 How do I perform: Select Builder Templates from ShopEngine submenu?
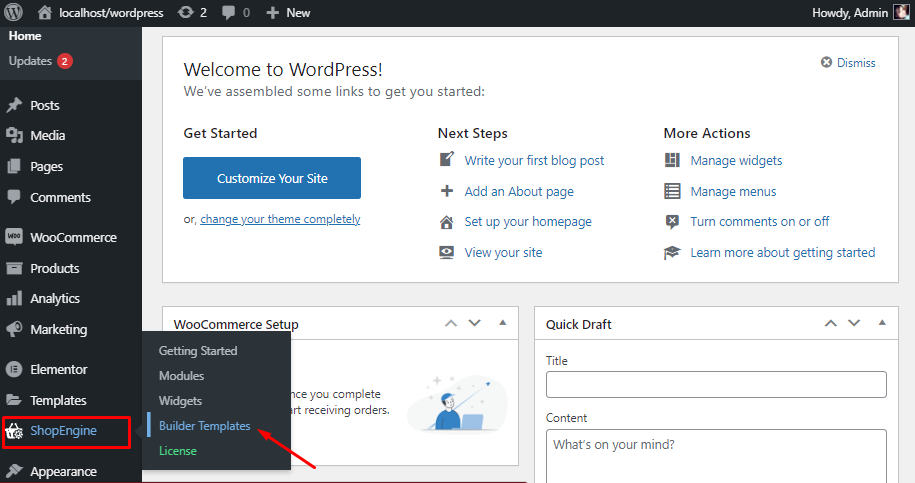click(204, 426)
